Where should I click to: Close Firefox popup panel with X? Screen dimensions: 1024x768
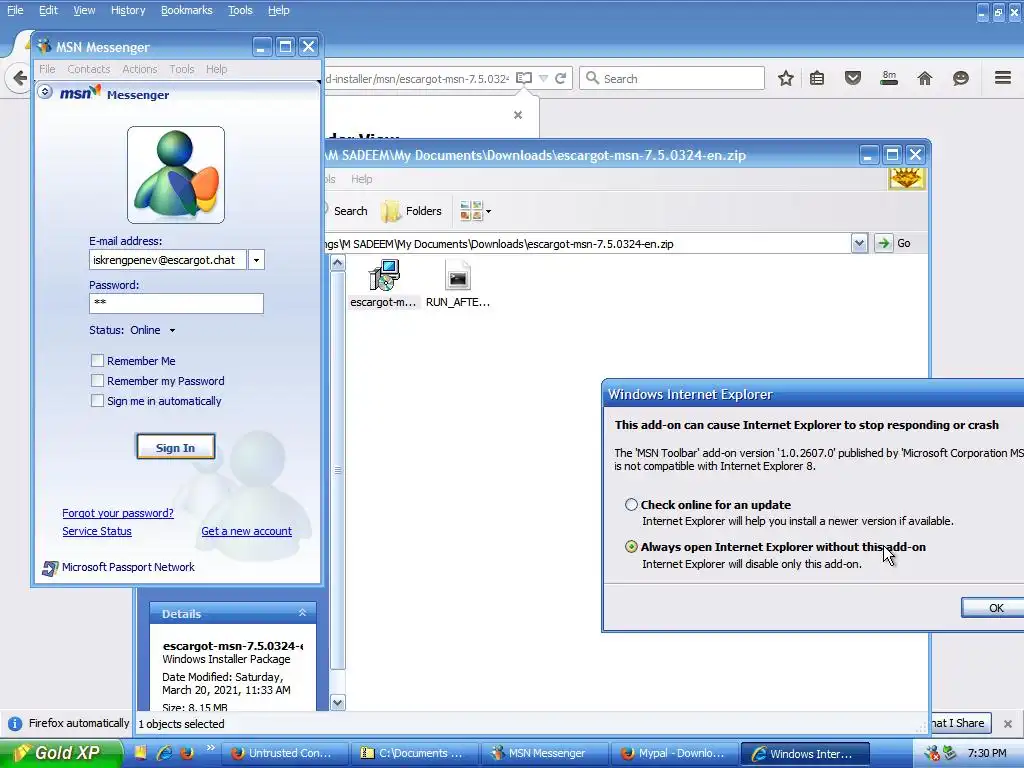coord(518,115)
